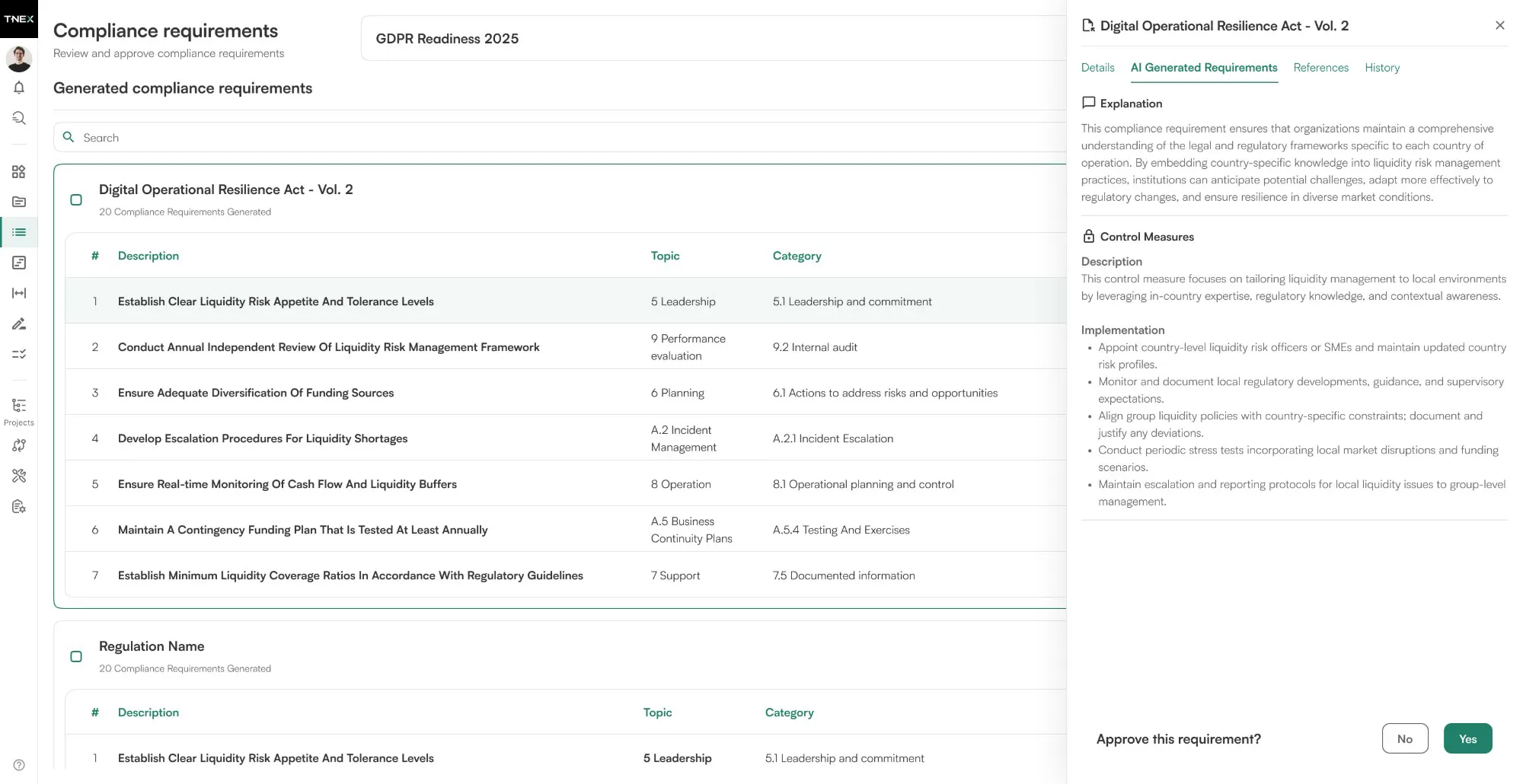This screenshot has height=784, width=1523.
Task: Open the crossed tools icon
Action: click(19, 476)
